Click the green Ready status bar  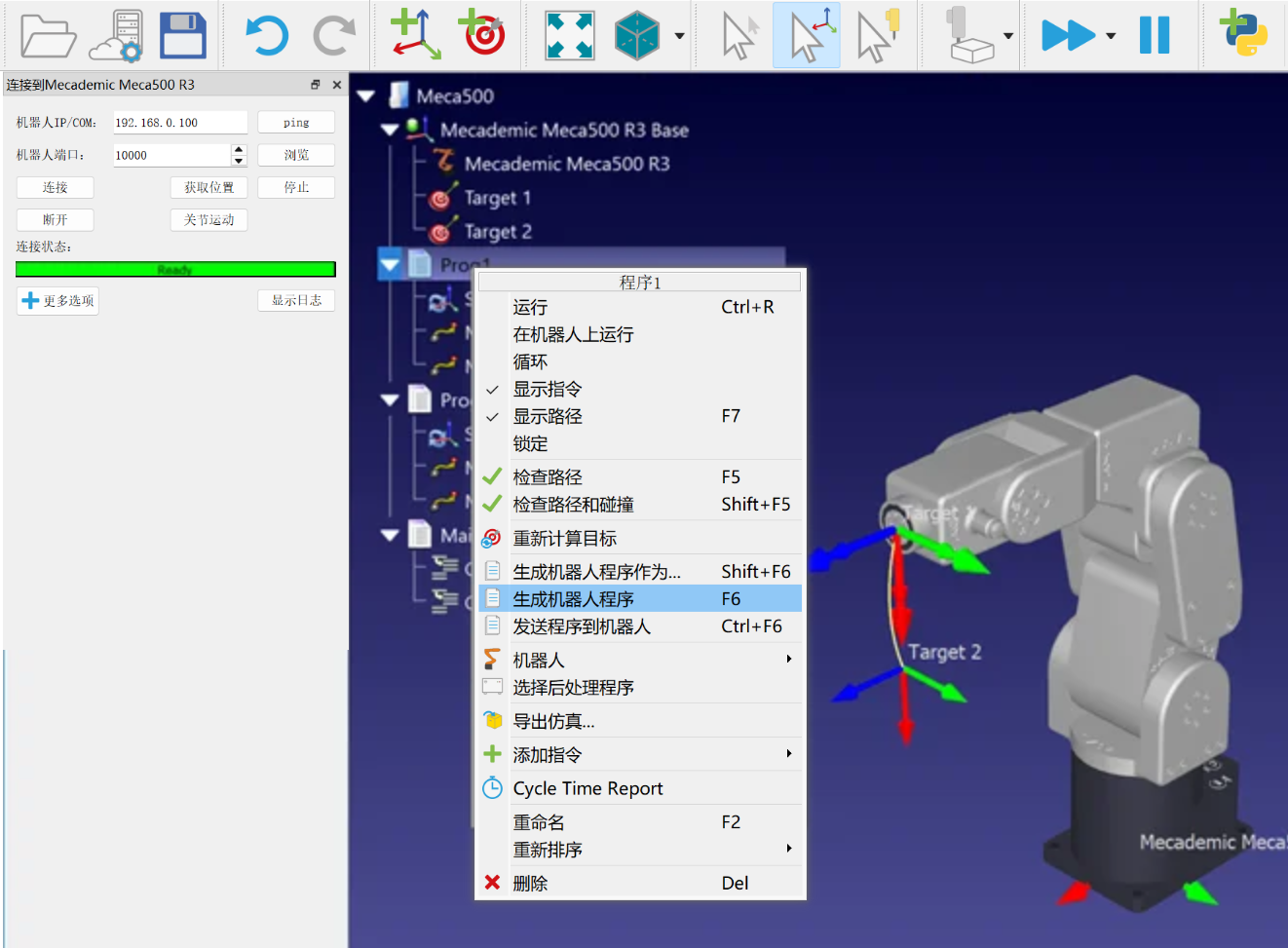(x=175, y=269)
